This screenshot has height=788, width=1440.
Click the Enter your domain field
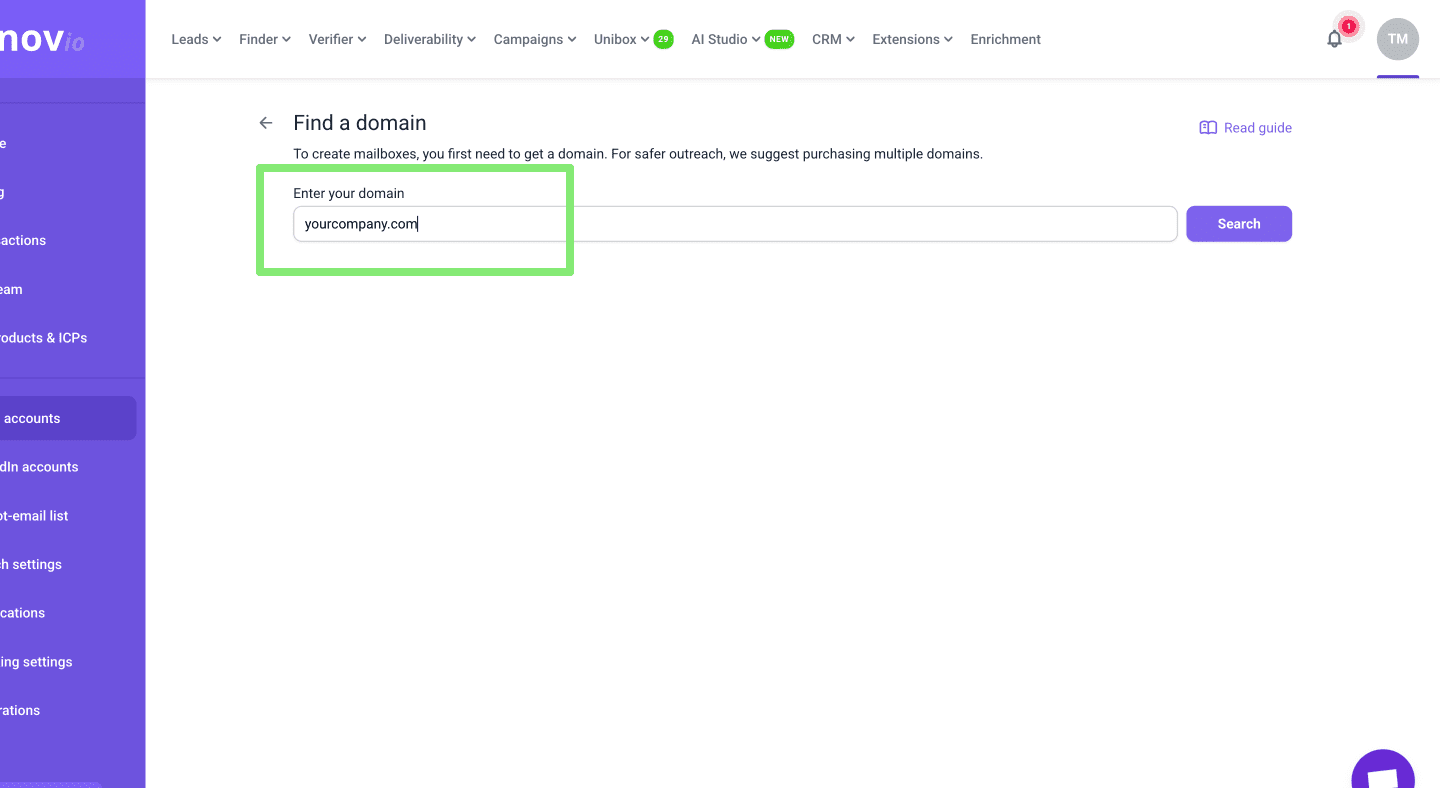[x=734, y=224]
